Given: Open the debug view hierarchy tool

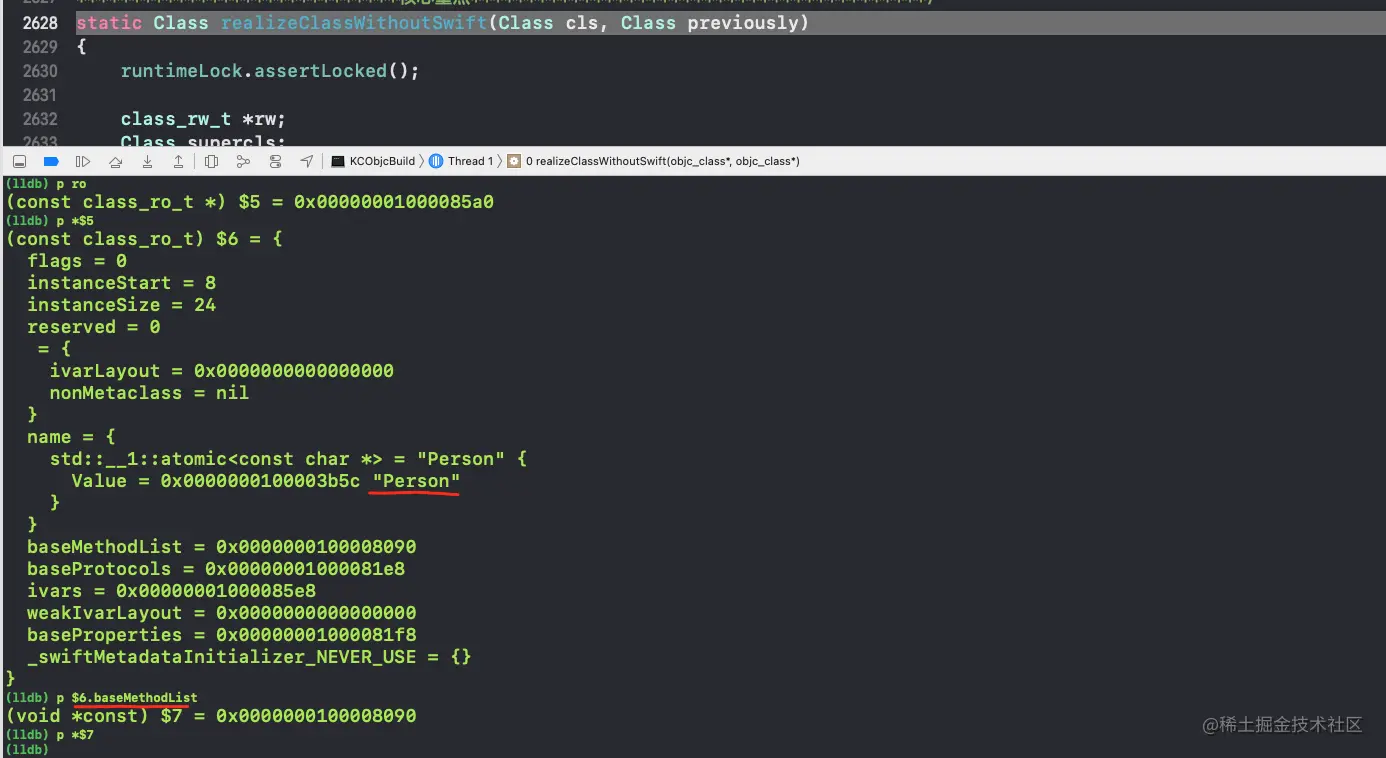Looking at the screenshot, I should pos(211,161).
